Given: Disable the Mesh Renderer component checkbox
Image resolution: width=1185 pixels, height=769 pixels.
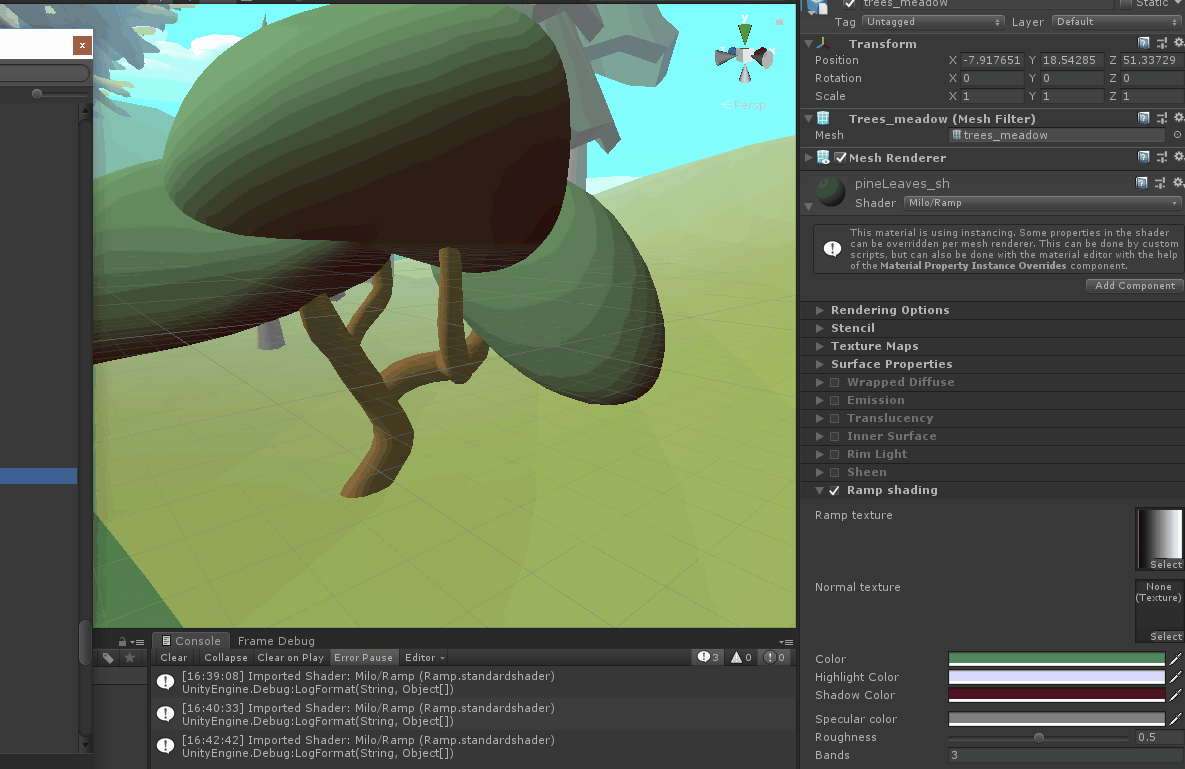Looking at the screenshot, I should click(x=841, y=158).
